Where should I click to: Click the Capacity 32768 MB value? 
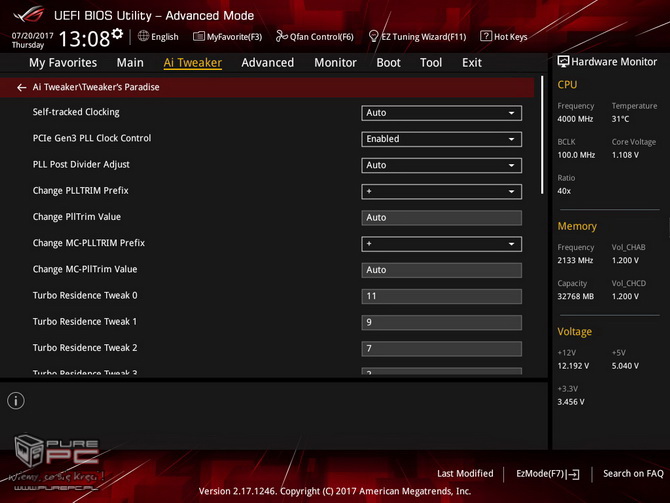click(576, 296)
